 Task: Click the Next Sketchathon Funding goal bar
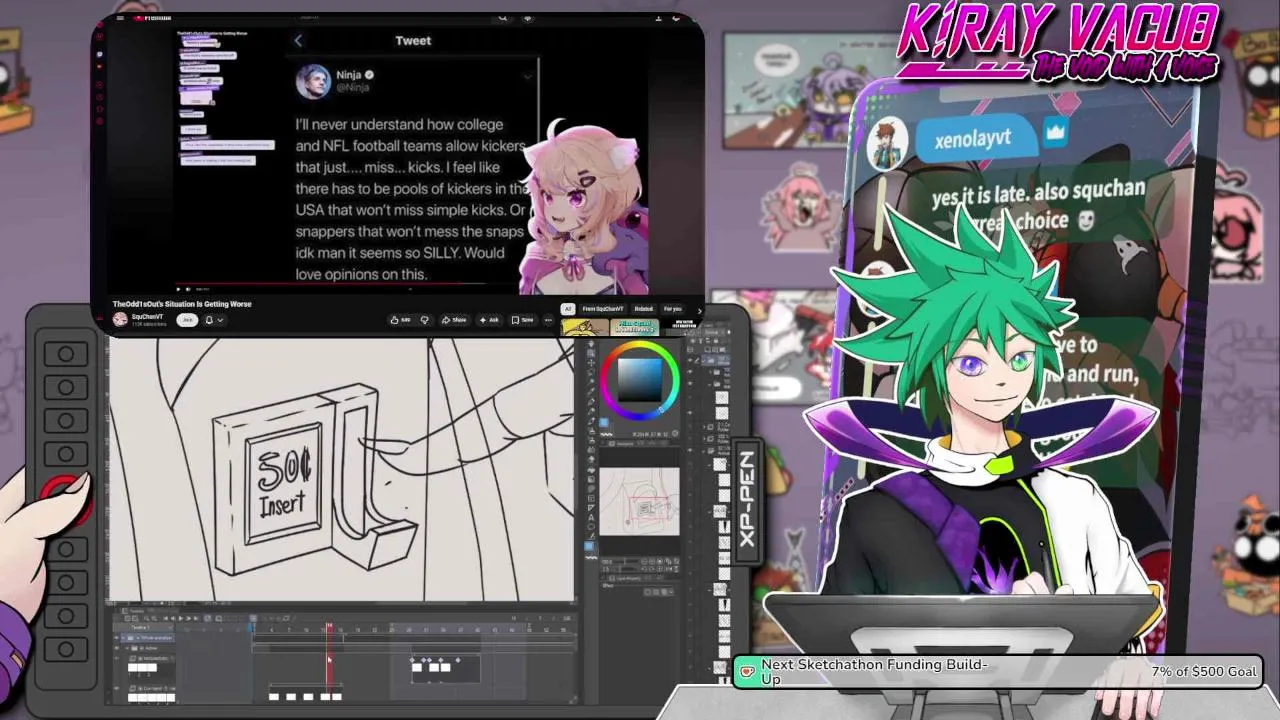998,672
